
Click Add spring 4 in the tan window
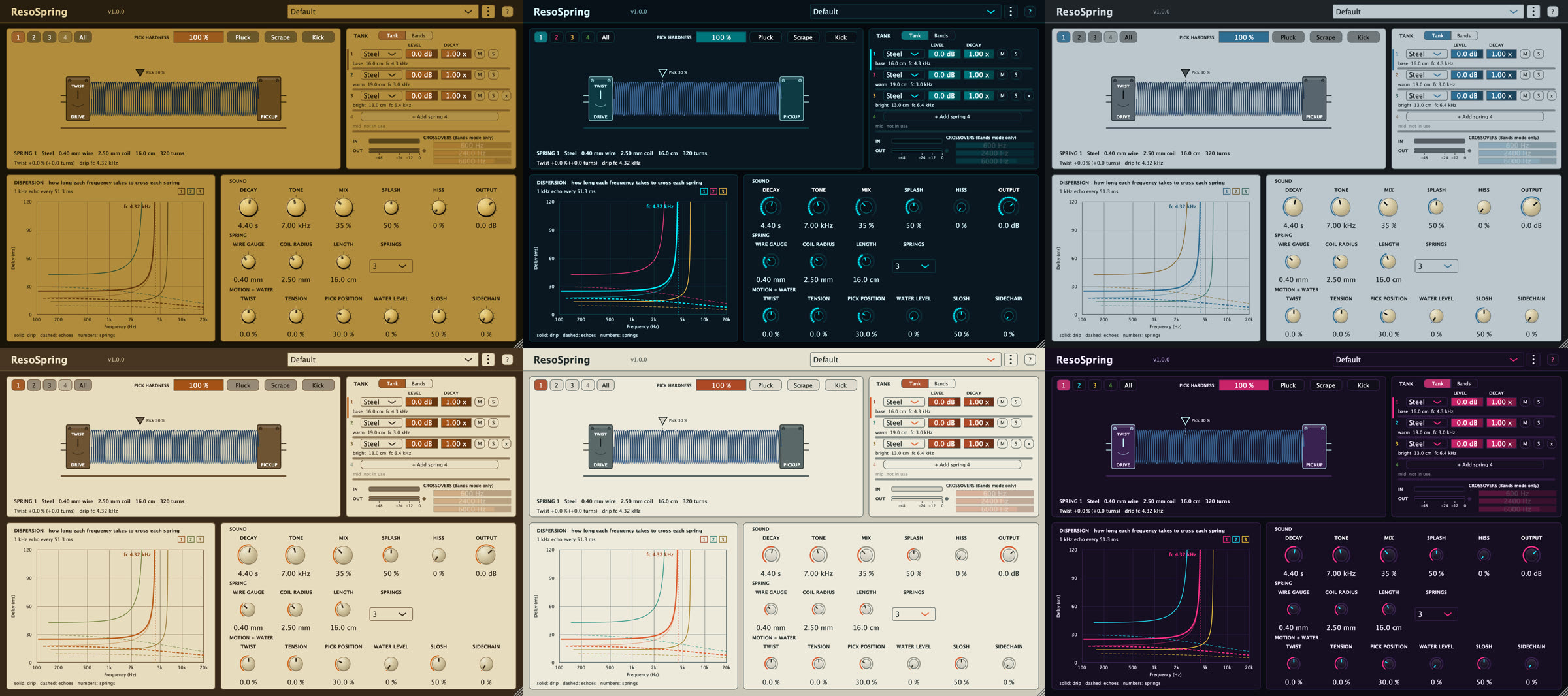[x=429, y=465]
